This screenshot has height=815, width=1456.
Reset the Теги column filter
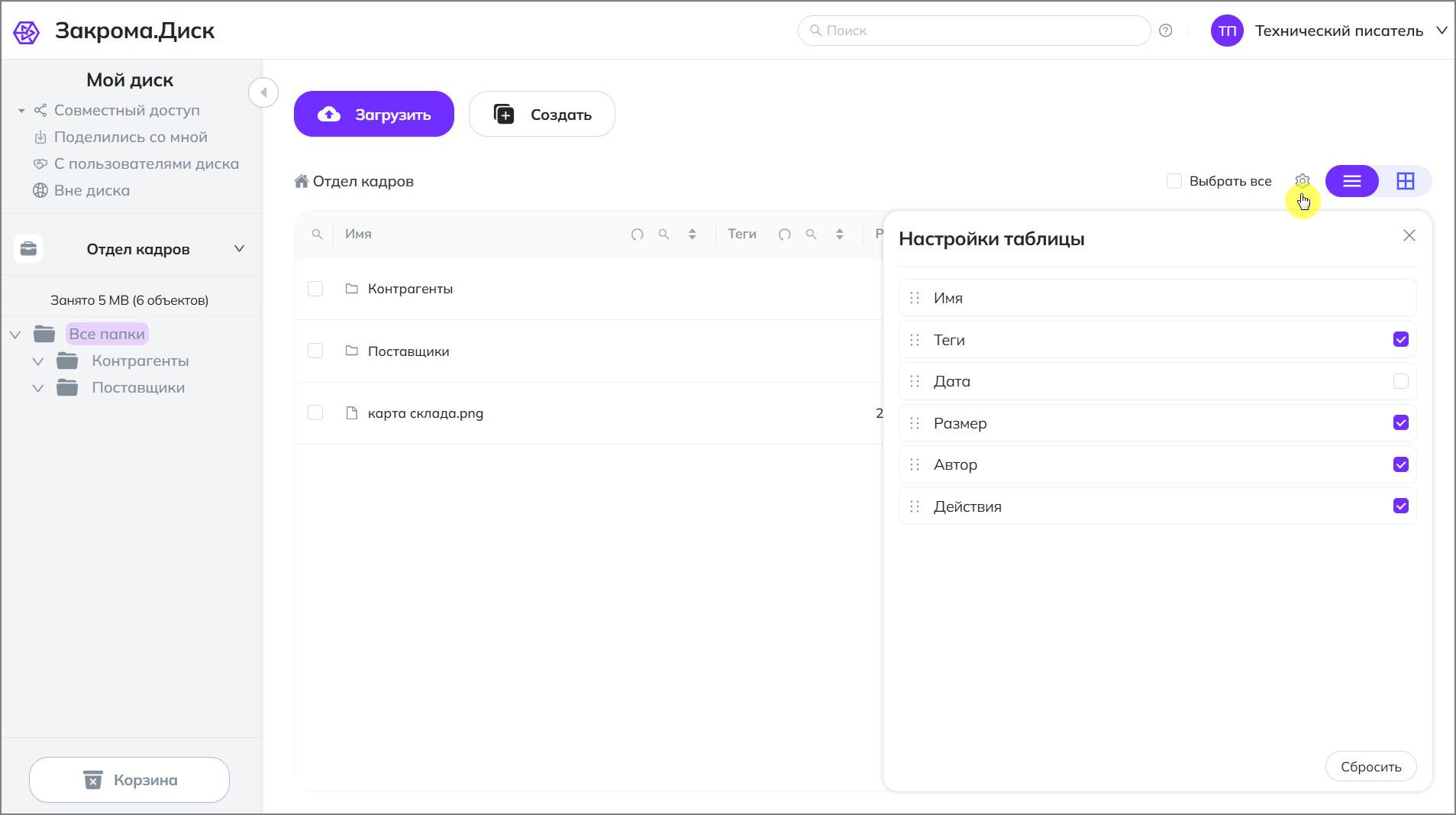pos(784,234)
